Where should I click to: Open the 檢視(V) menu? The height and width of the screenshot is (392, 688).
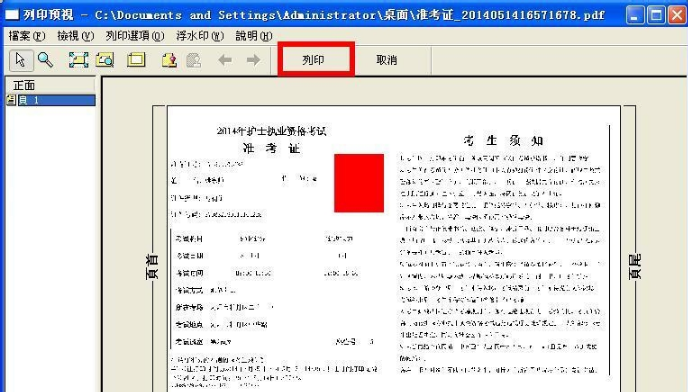75,36
